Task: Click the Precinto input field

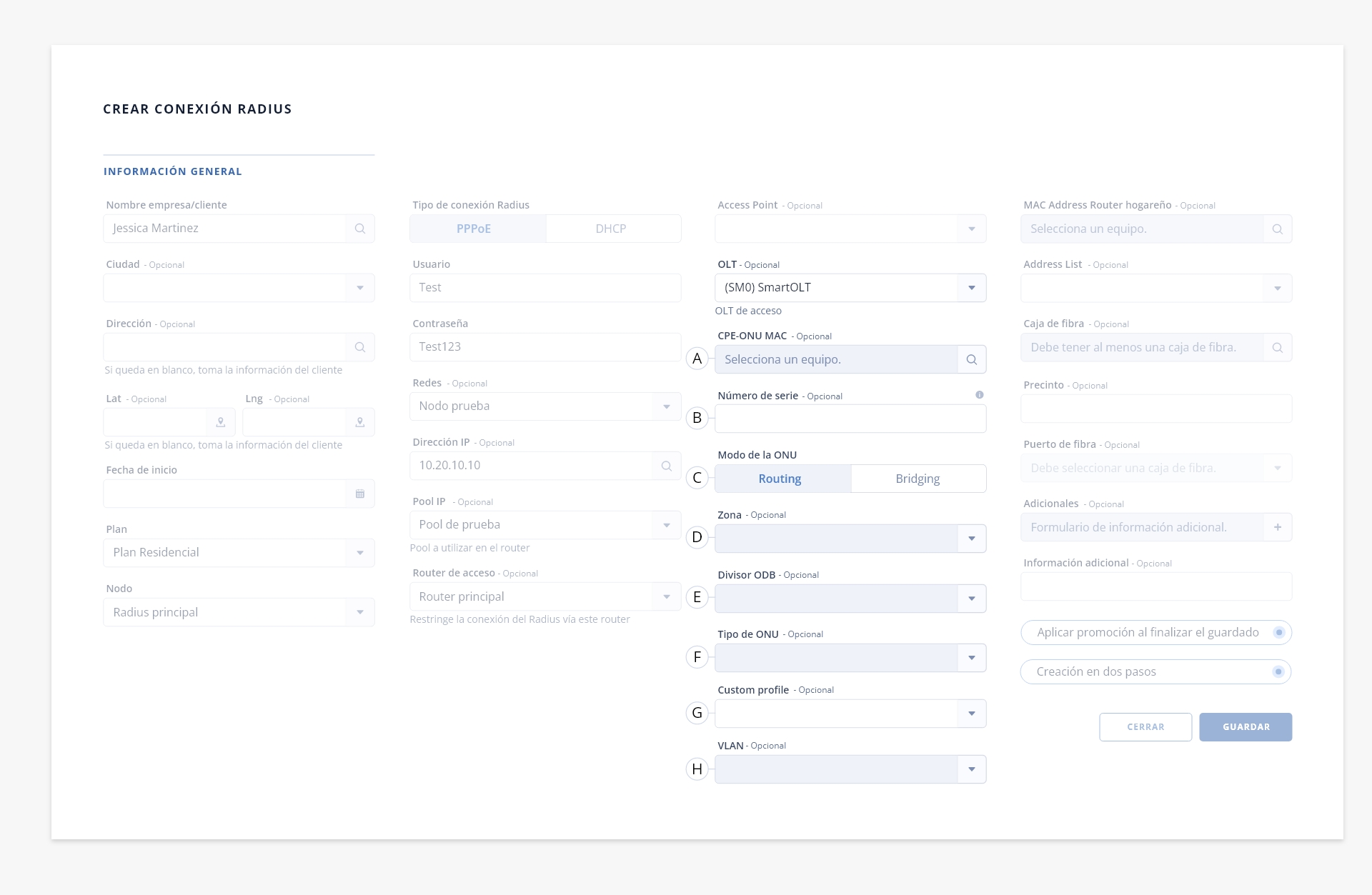Action: tap(1156, 409)
